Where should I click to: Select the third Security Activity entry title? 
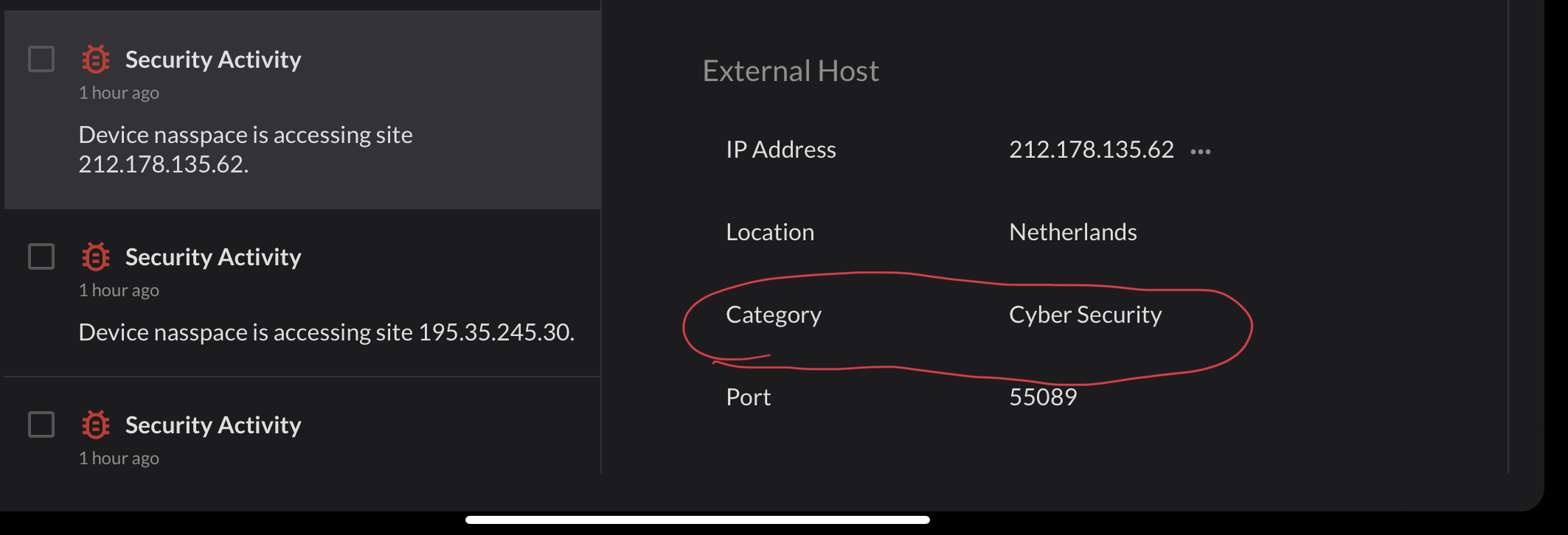(213, 425)
